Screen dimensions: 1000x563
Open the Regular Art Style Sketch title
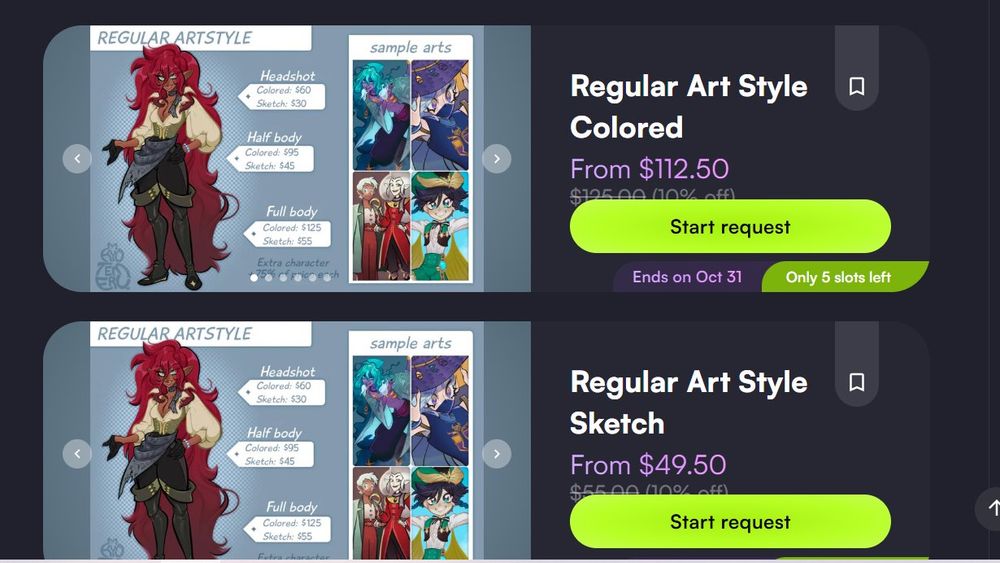click(x=689, y=402)
